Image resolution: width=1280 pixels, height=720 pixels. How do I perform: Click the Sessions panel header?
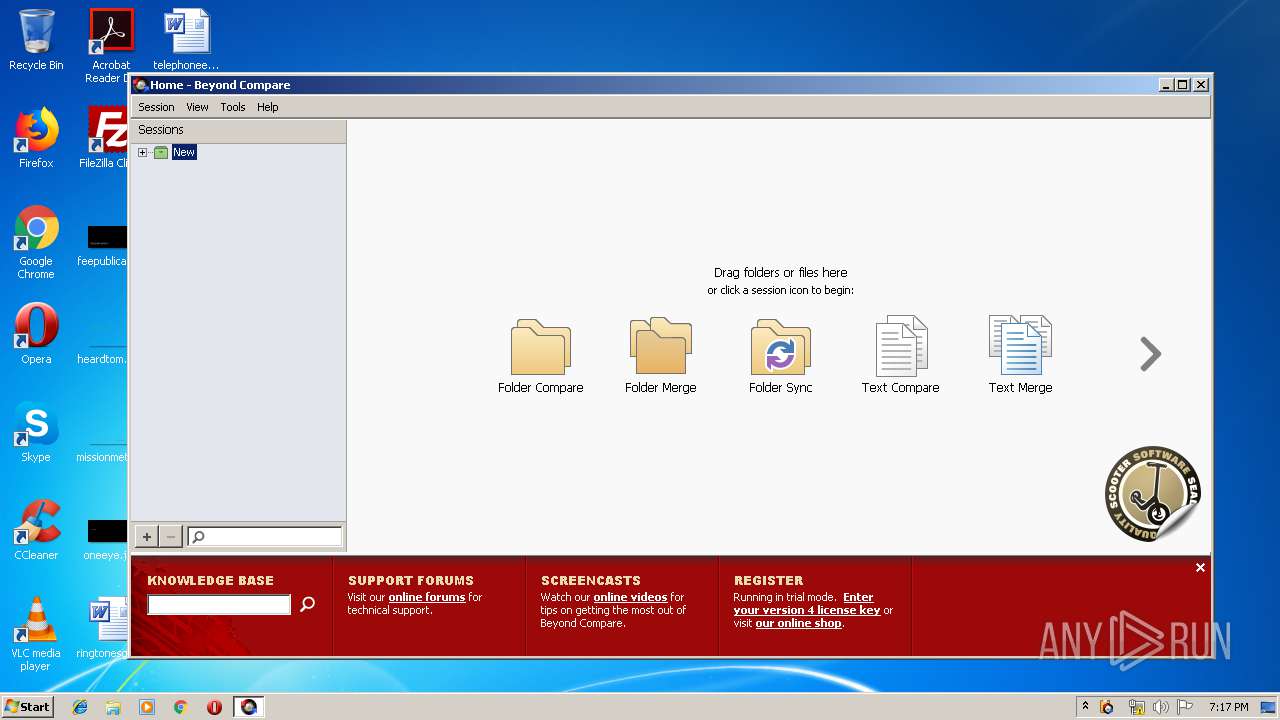(x=238, y=130)
